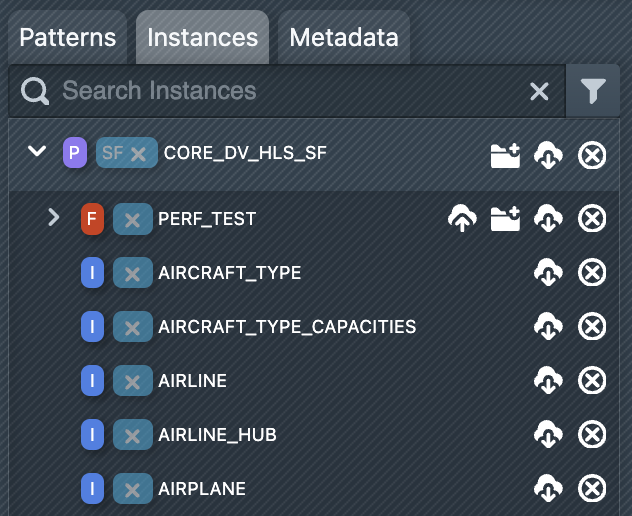Remove AIRLINE with the circled X icon
Image resolution: width=632 pixels, height=516 pixels.
tap(592, 381)
